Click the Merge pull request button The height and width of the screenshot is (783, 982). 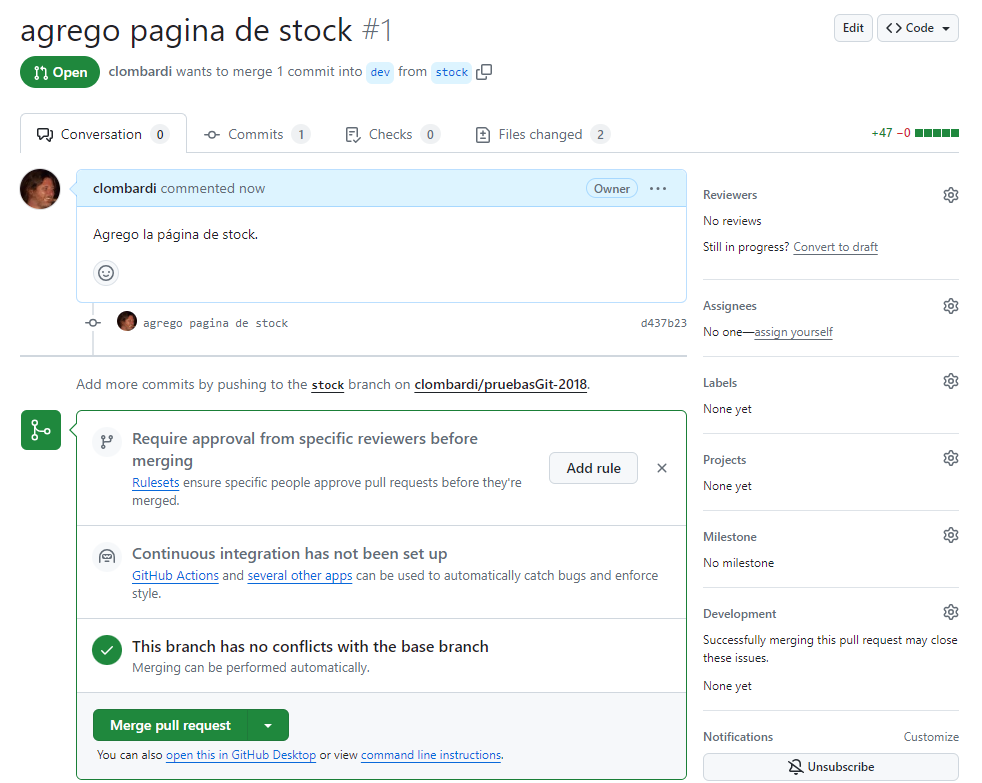click(170, 725)
